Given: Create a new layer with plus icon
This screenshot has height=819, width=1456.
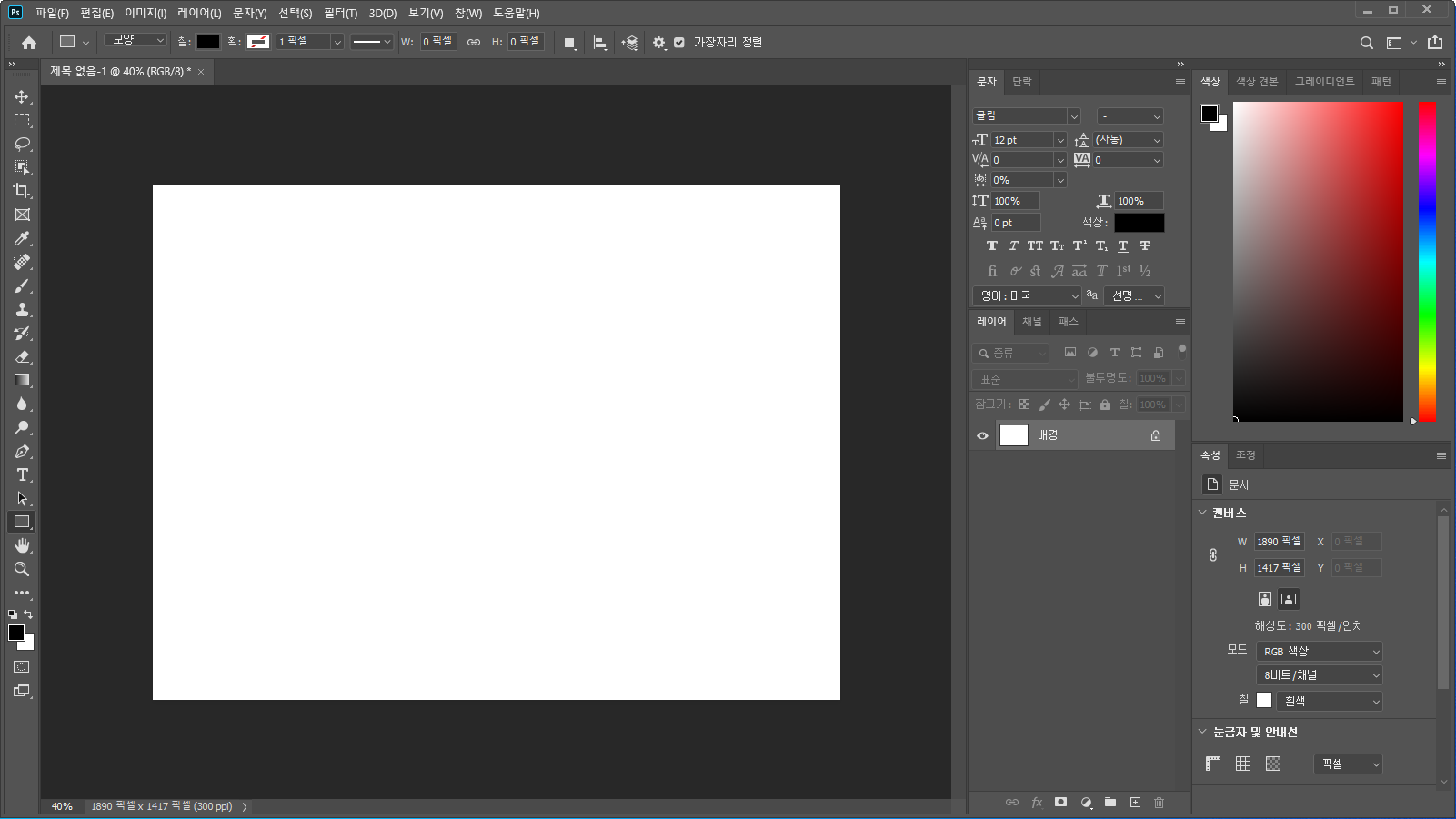Looking at the screenshot, I should (x=1135, y=803).
